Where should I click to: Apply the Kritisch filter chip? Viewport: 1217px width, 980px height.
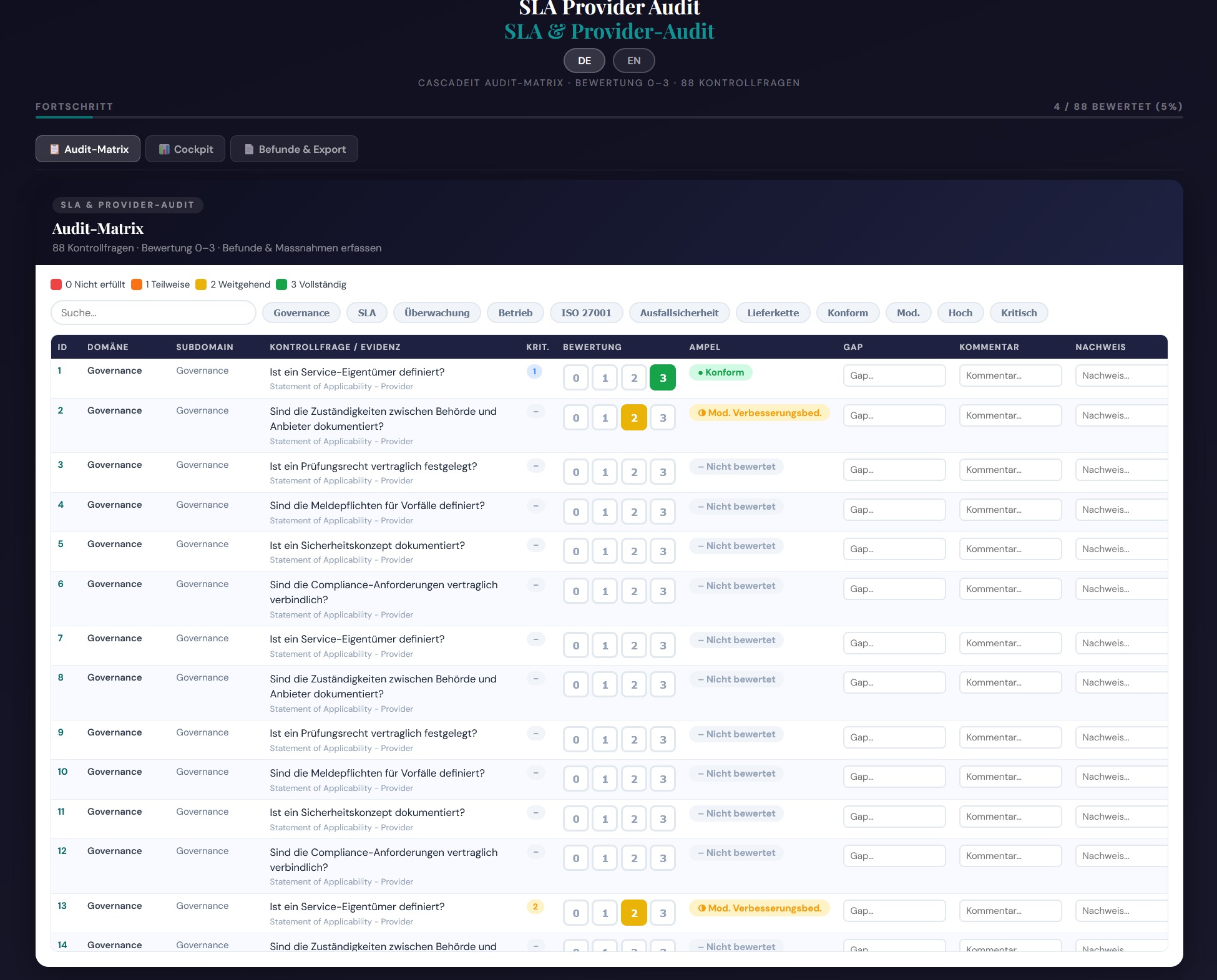point(1018,313)
